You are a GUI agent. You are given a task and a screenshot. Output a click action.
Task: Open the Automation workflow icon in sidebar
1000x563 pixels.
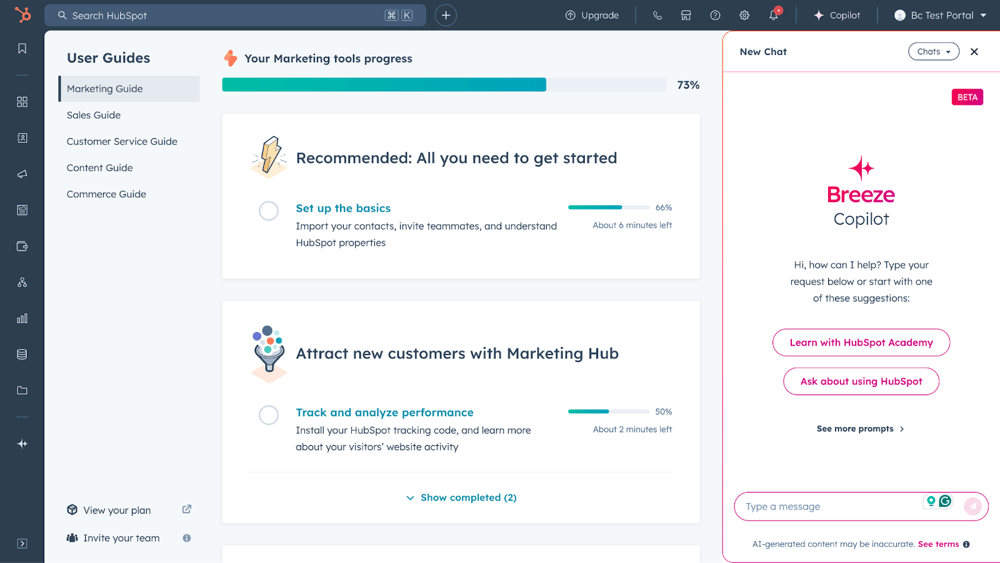point(22,282)
